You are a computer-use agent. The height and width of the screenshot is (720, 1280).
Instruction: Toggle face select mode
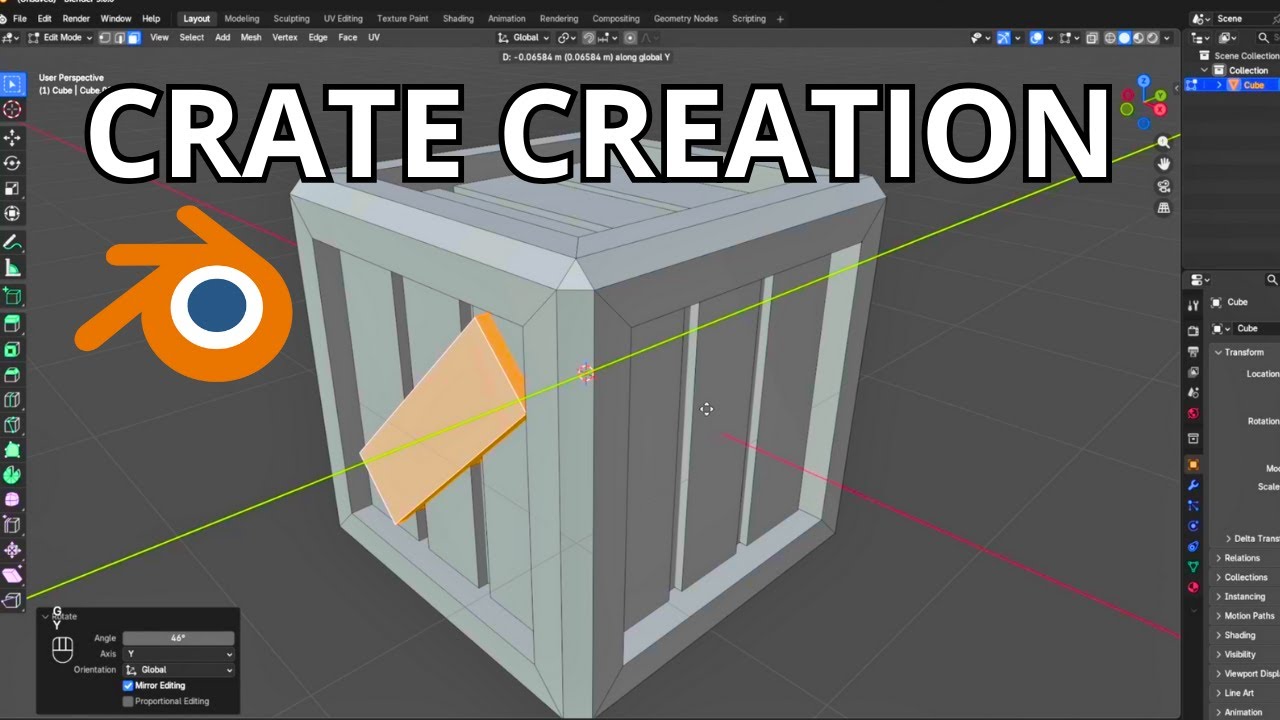133,38
